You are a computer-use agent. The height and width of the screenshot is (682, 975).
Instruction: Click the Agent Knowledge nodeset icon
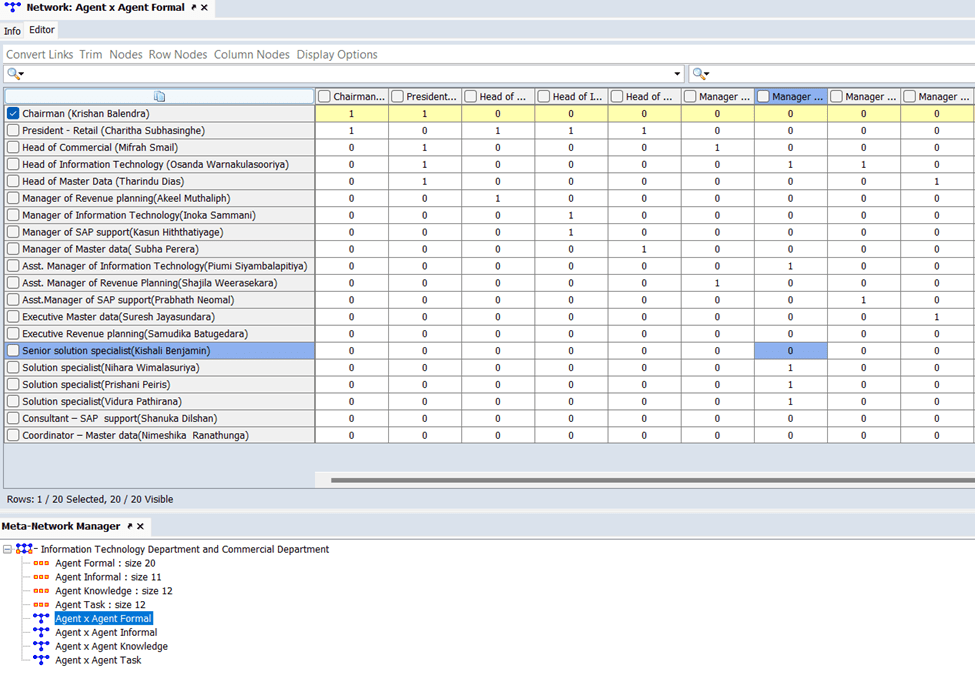tap(41, 591)
